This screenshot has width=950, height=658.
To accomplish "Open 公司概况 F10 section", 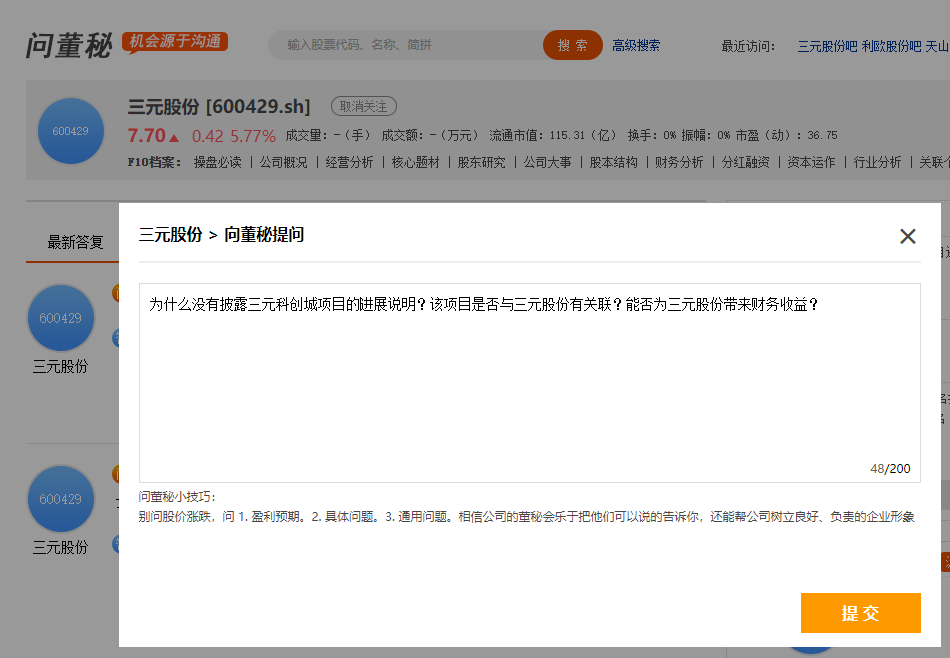I will 283,162.
